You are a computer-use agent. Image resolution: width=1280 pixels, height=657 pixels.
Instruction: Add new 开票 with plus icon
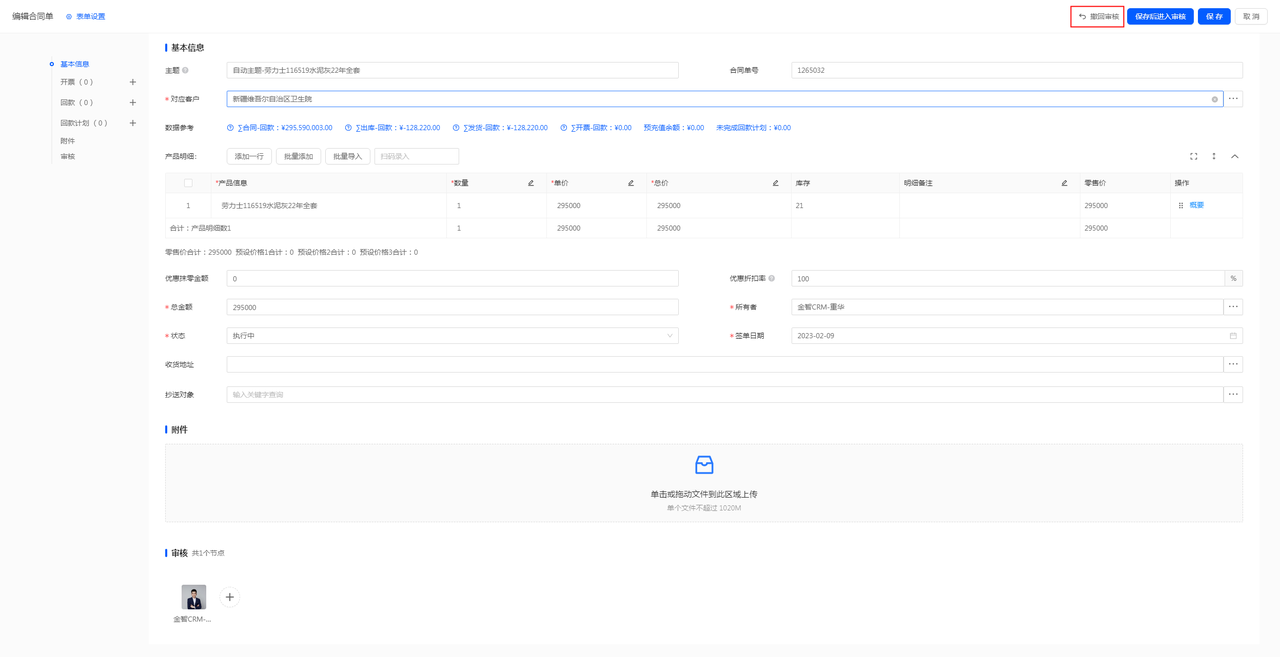pos(133,82)
